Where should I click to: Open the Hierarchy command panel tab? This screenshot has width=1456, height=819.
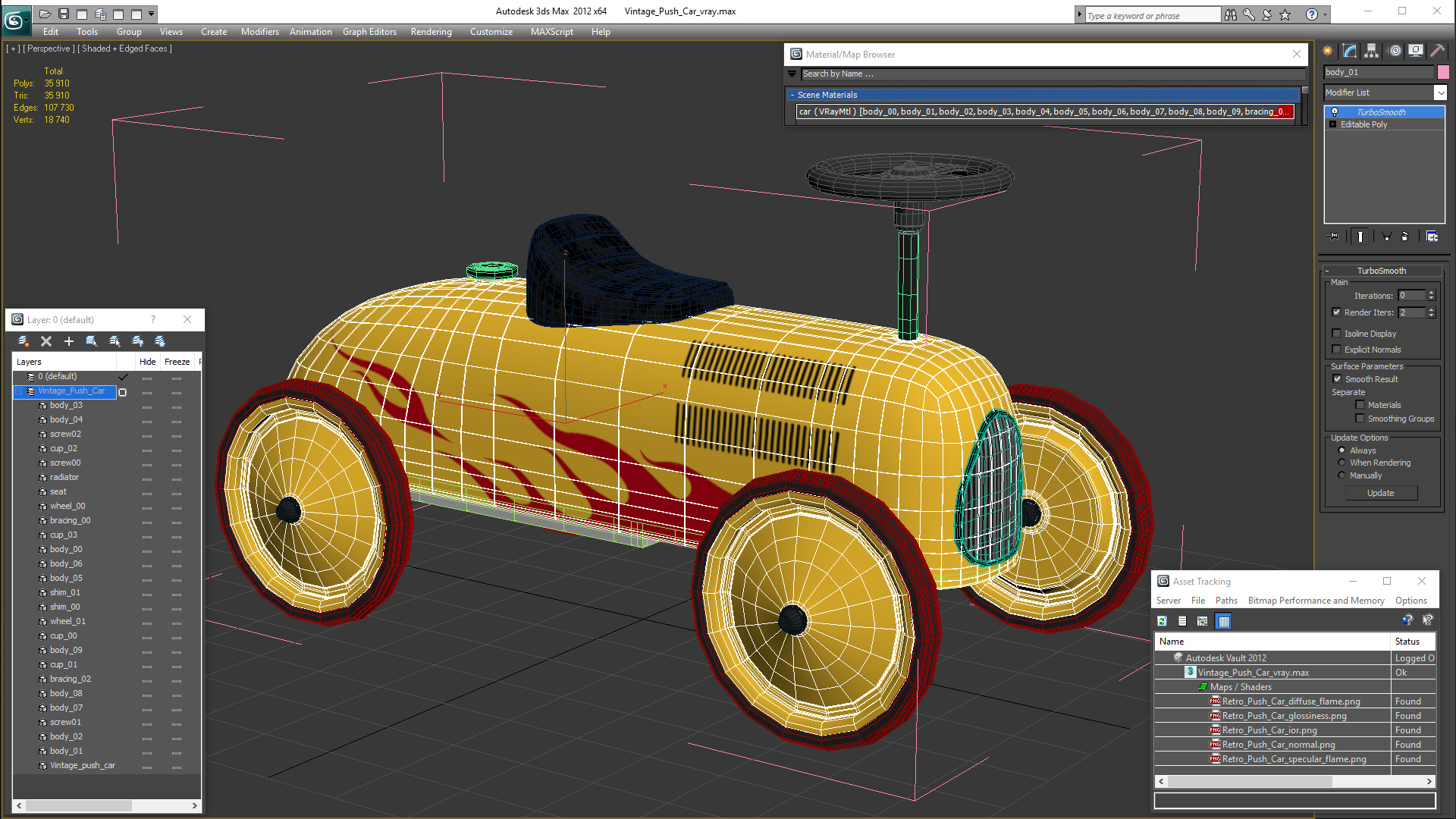pos(1371,51)
